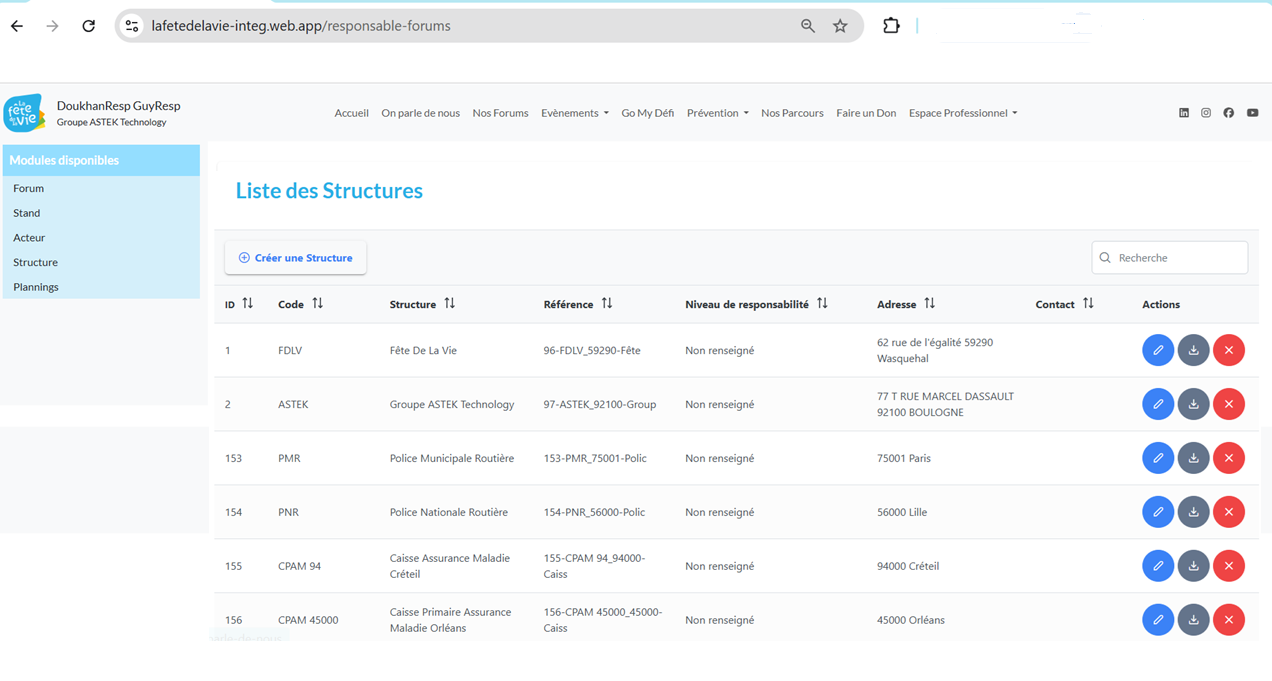Download the CPAM 94 structure
Viewport: 1272px width, 681px height.
(1193, 566)
